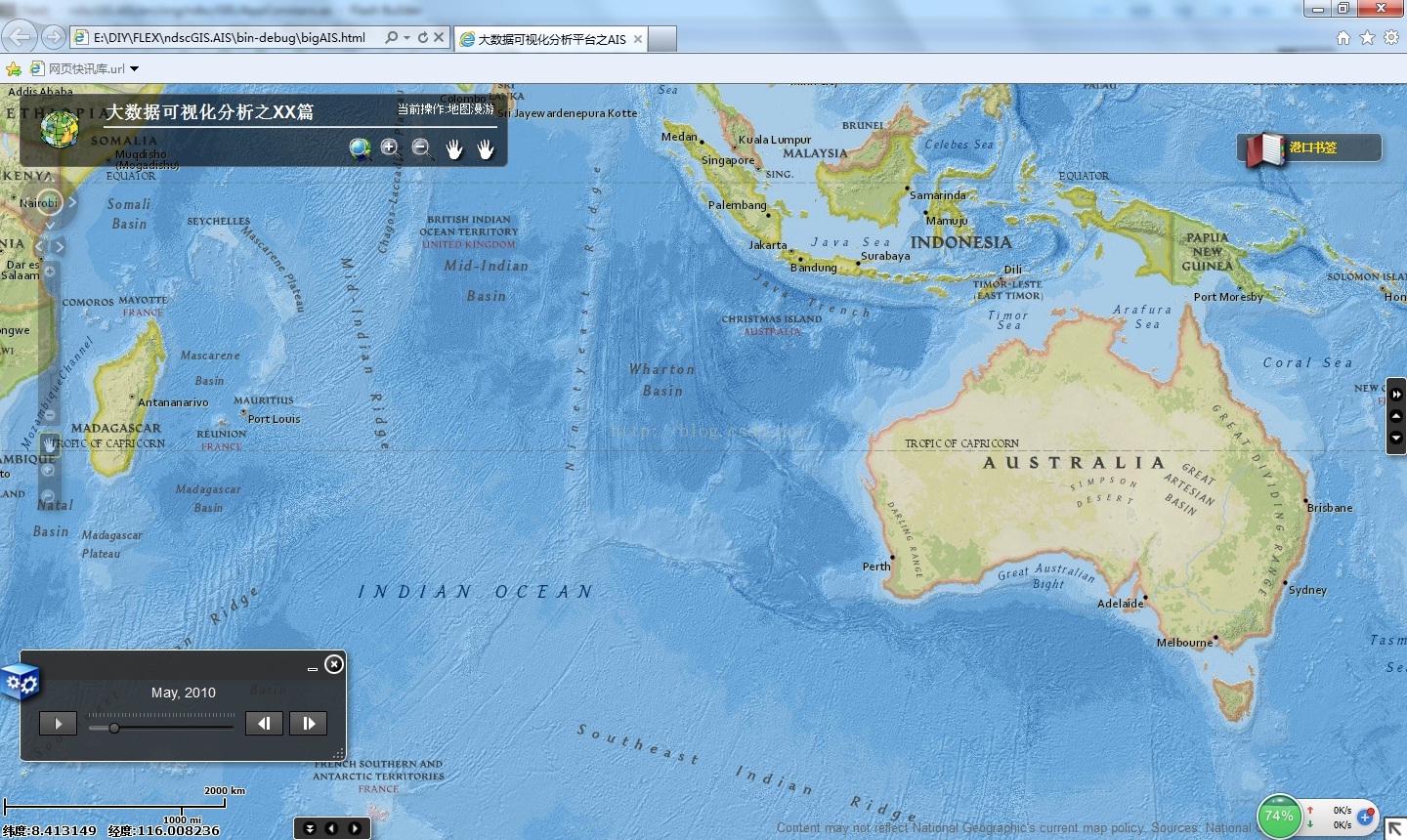This screenshot has height=840, width=1407.
Task: Activate the second pan hand tool
Action: (x=486, y=148)
